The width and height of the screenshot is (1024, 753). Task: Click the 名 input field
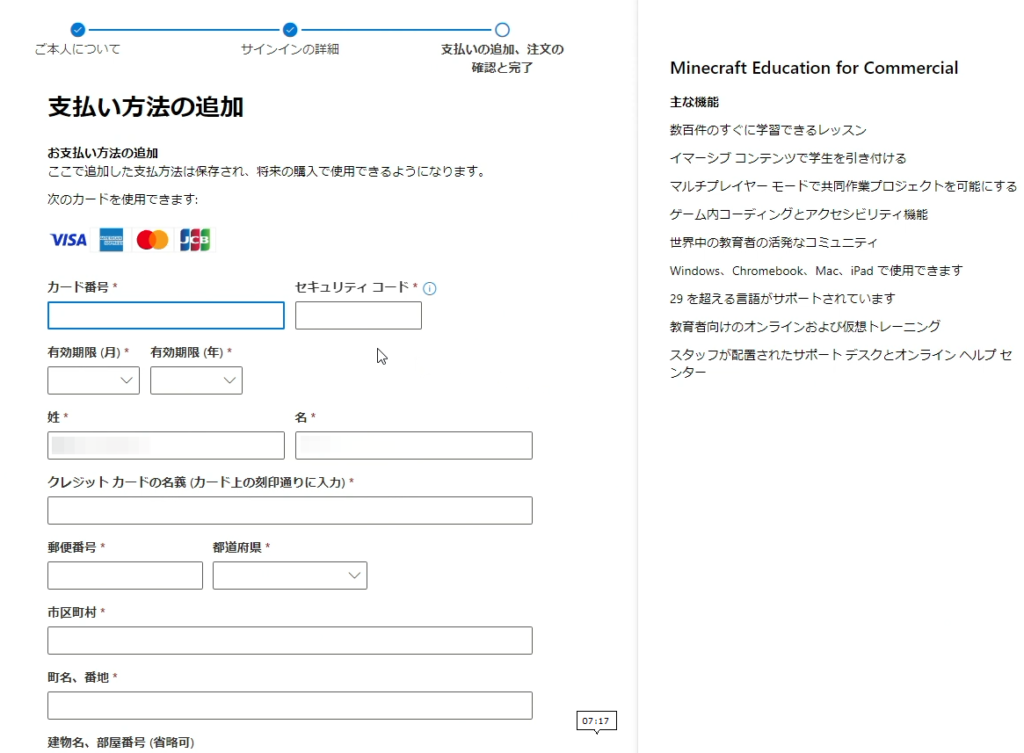(413, 446)
